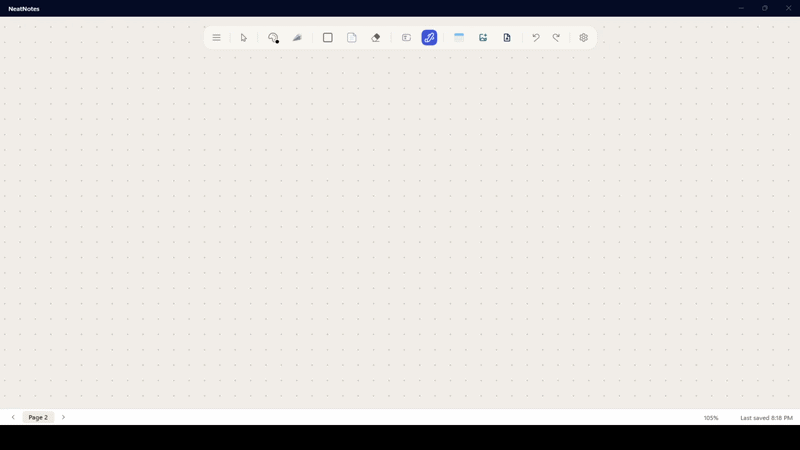Toggle the highlighted blue link tool
Image resolution: width=800 pixels, height=450 pixels.
click(429, 38)
